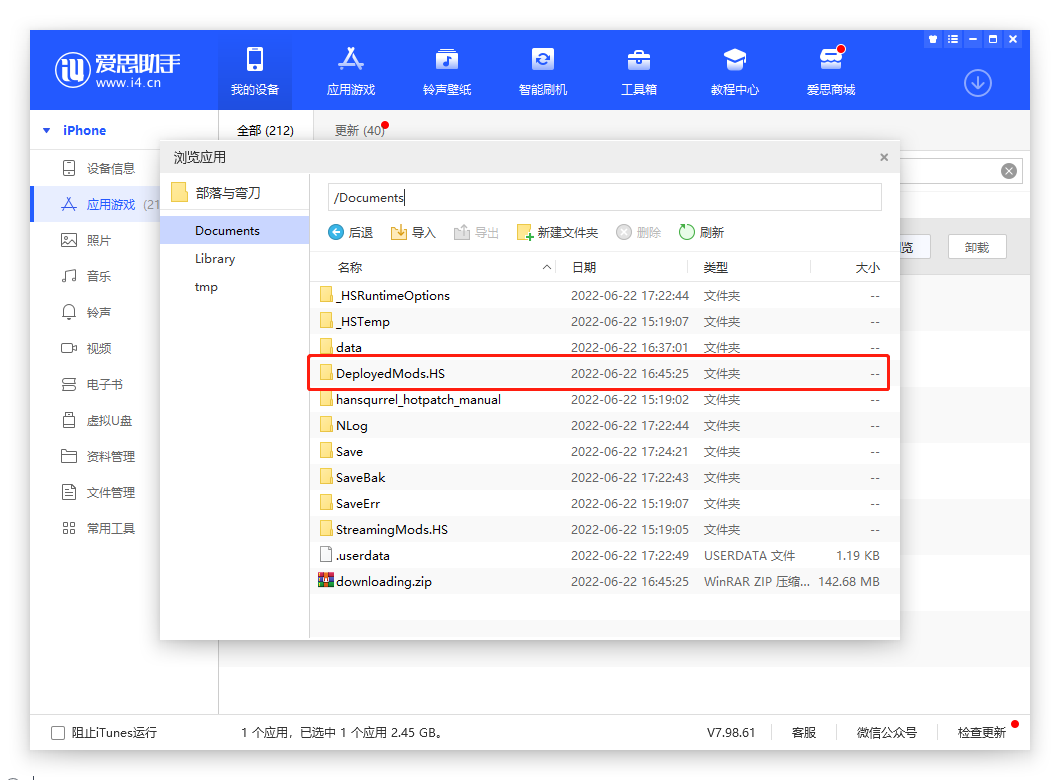Sort by 大小 column header
The image size is (1060, 780).
(867, 268)
